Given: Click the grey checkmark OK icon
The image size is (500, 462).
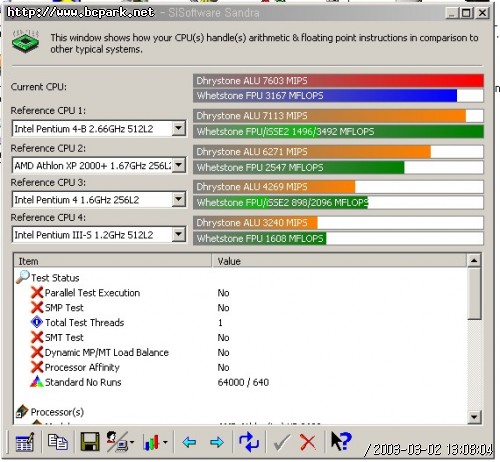Looking at the screenshot, I should pyautogui.click(x=282, y=442).
